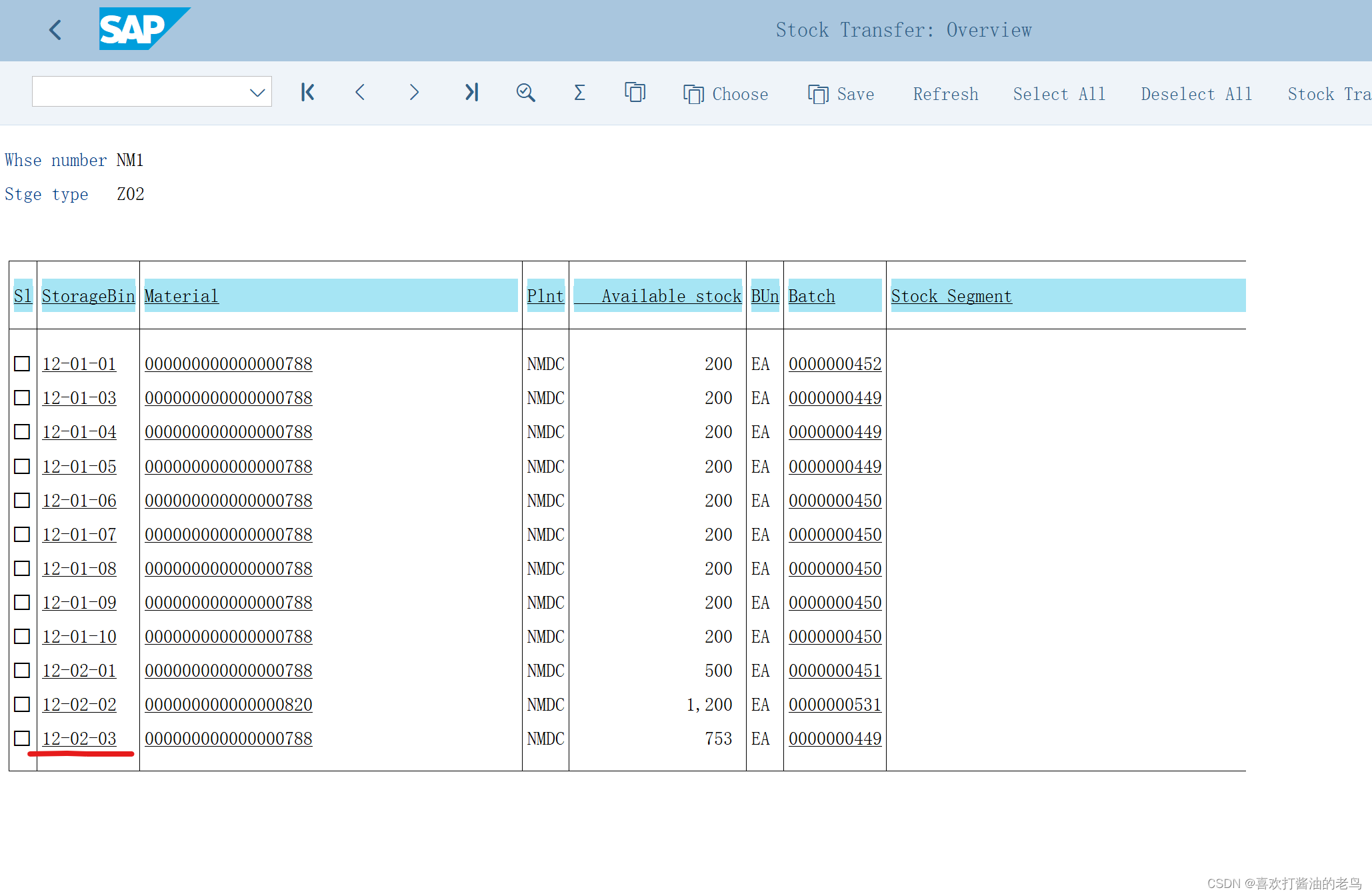Open storage bin 12-02-03 link
The width and height of the screenshot is (1372, 896).
79,739
